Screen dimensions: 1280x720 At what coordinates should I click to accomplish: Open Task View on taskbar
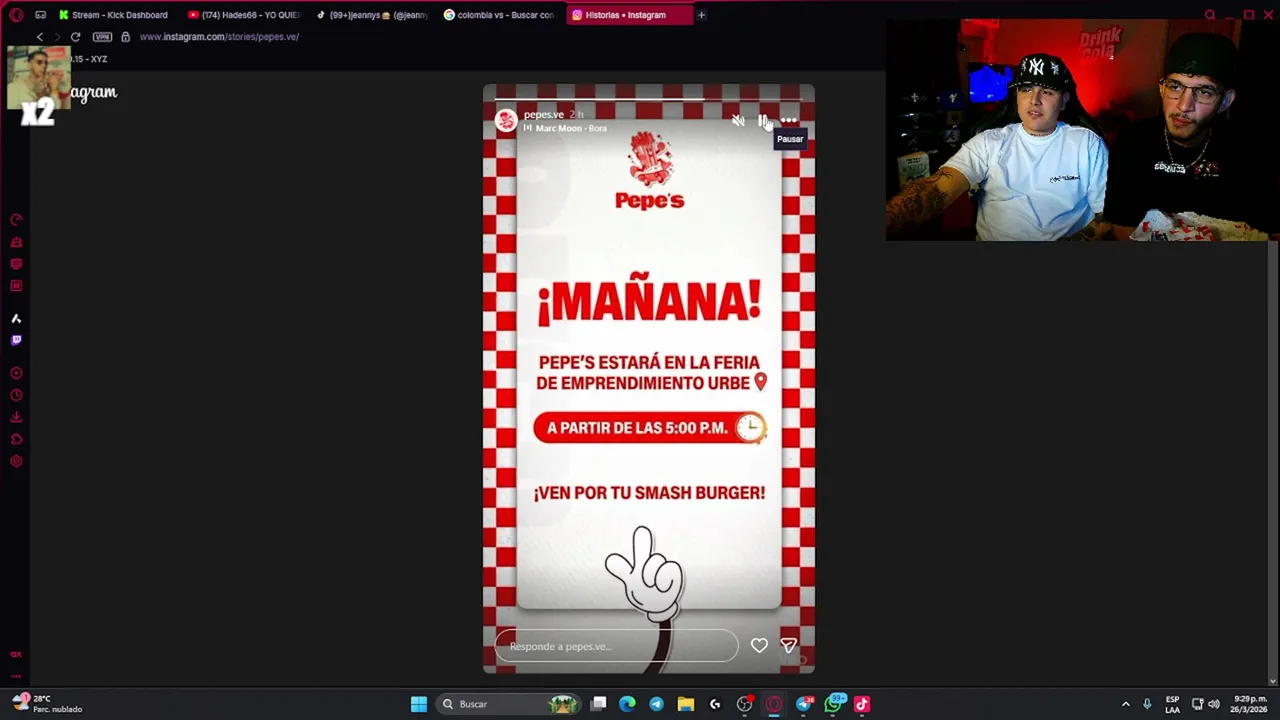(x=598, y=704)
